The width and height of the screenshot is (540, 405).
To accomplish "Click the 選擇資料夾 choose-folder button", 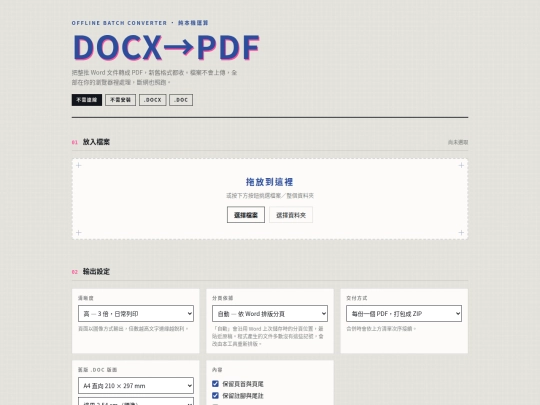I will 291,215.
